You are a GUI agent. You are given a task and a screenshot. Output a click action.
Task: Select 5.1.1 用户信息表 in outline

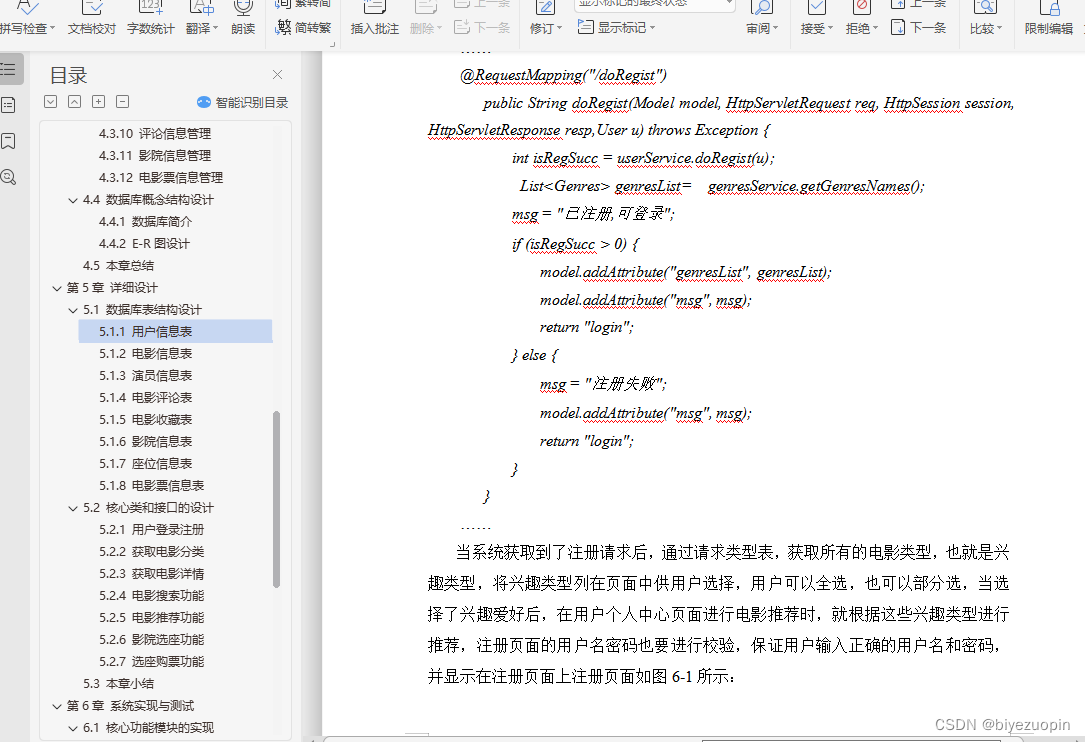(176, 332)
